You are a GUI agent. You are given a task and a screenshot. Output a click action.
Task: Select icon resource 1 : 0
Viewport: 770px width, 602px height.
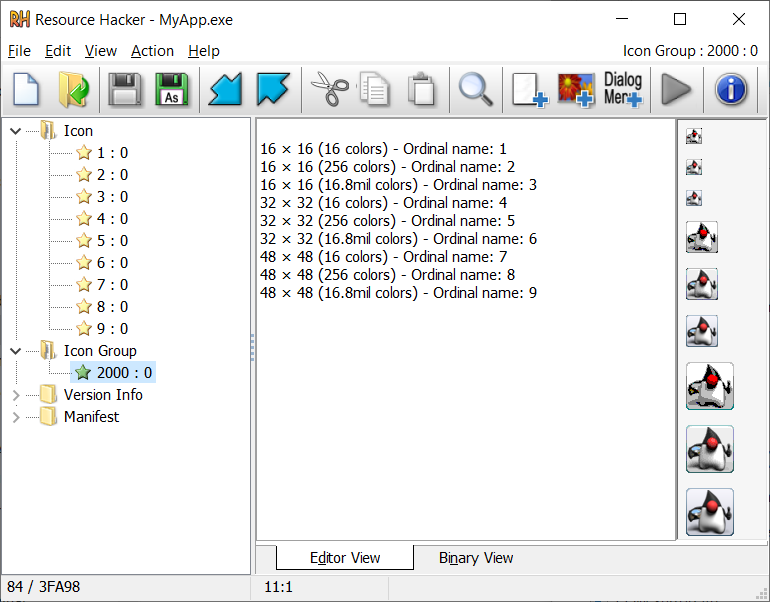coord(102,153)
